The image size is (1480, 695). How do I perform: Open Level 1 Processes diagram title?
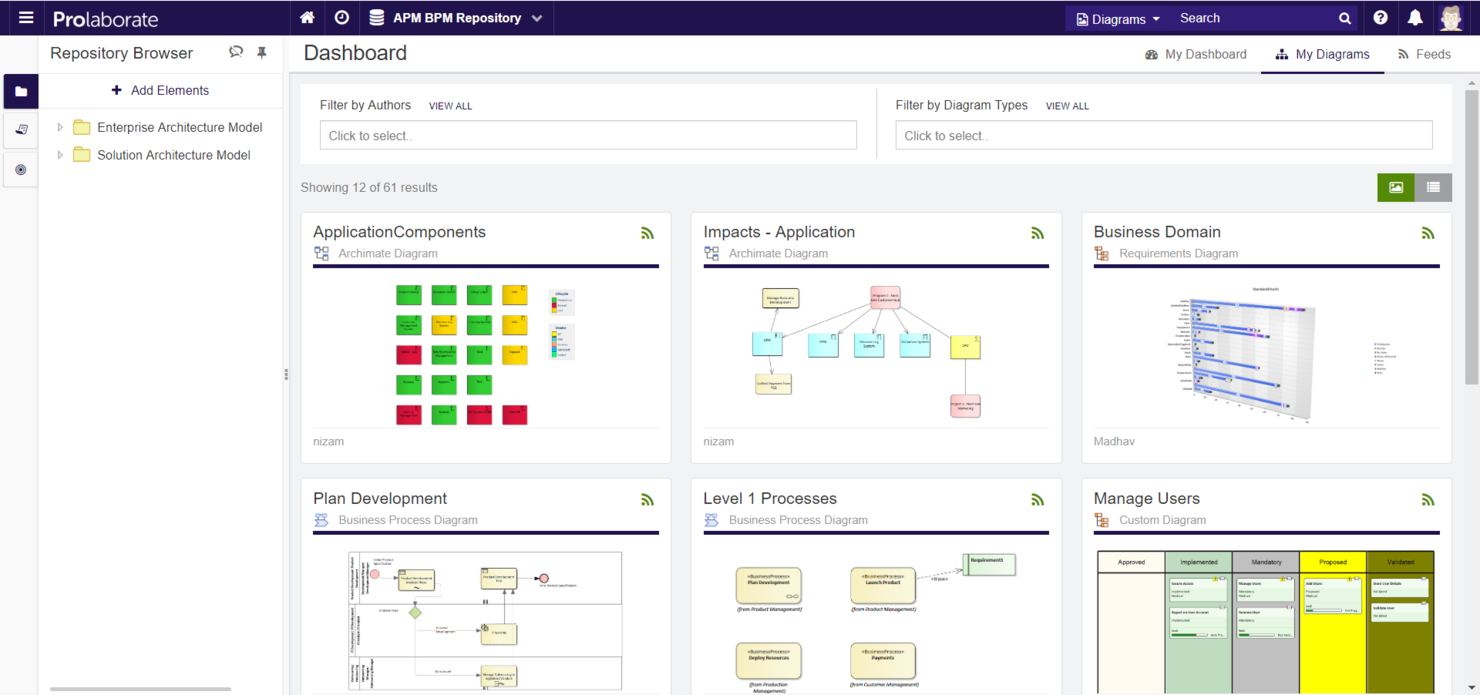pyautogui.click(x=770, y=499)
